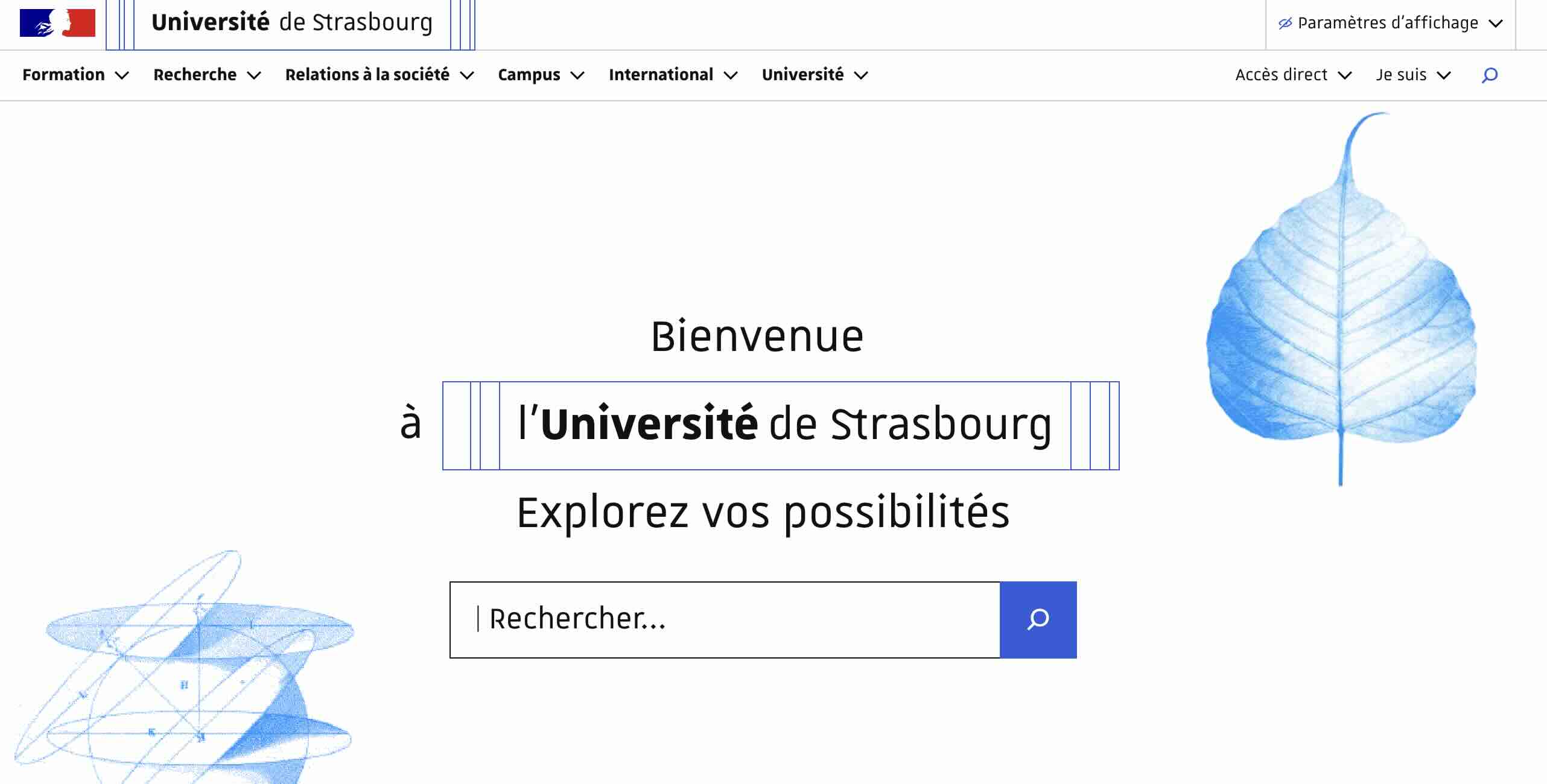Click the Université de Strasbourg header link
Image resolution: width=1547 pixels, height=784 pixels.
[x=291, y=23]
